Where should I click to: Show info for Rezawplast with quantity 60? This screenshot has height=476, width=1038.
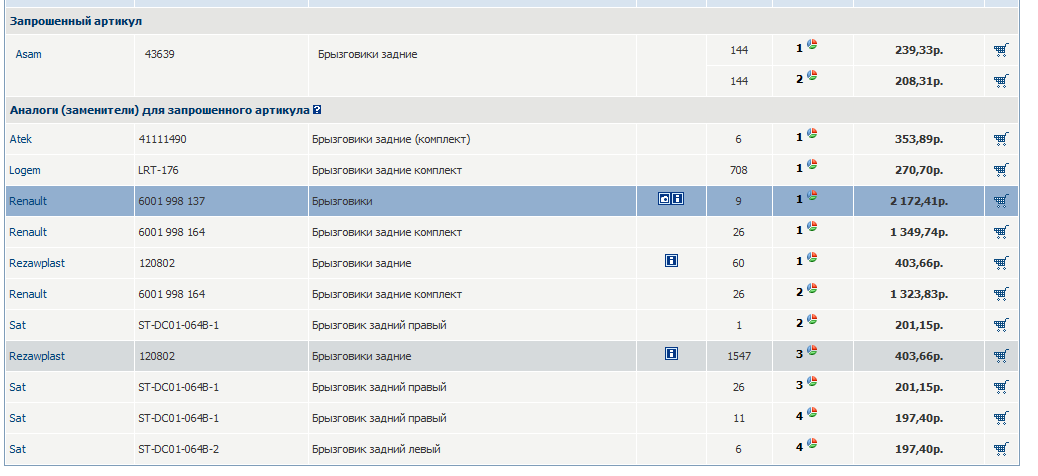671,262
